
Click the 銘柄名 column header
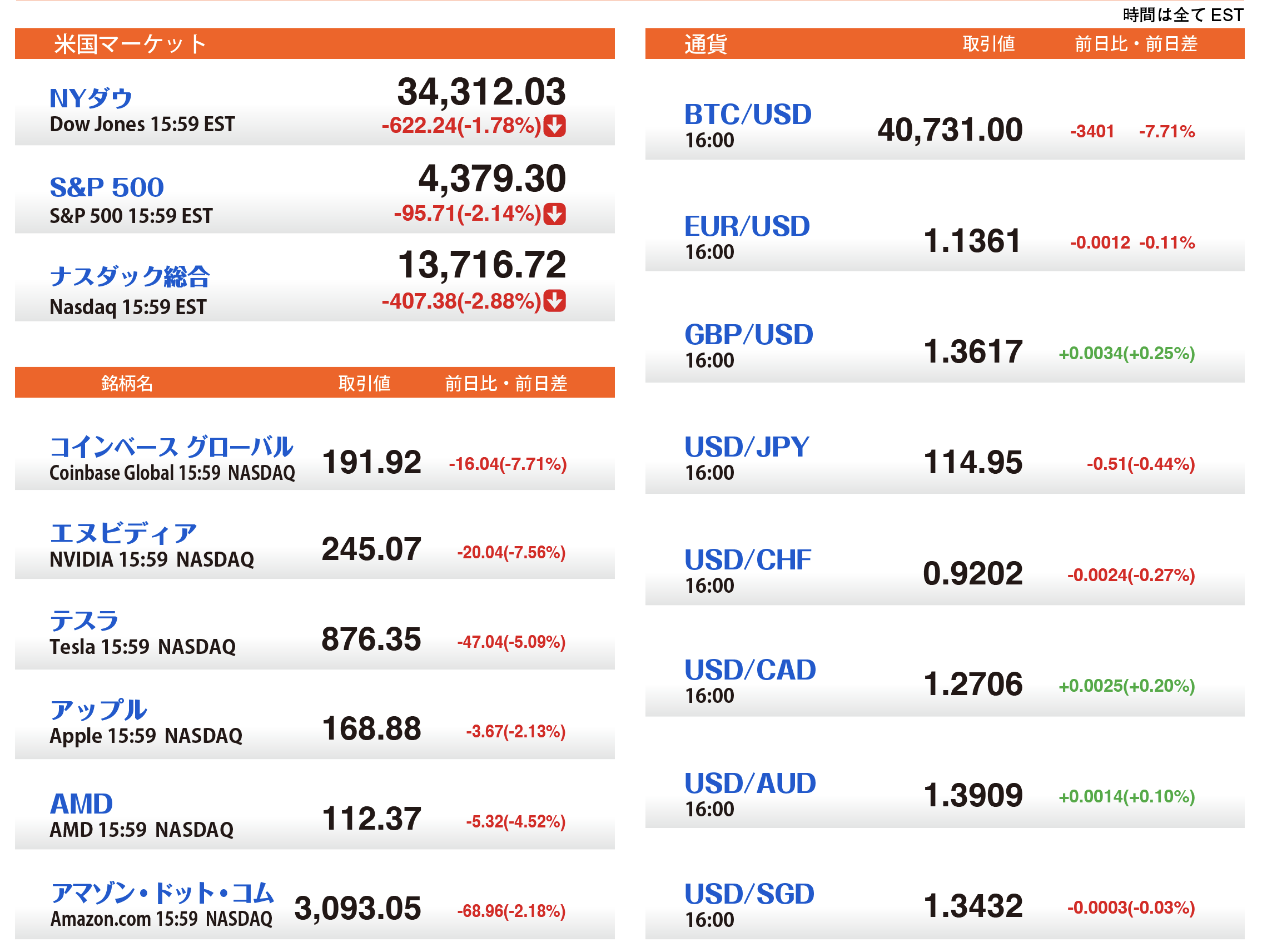pos(127,383)
